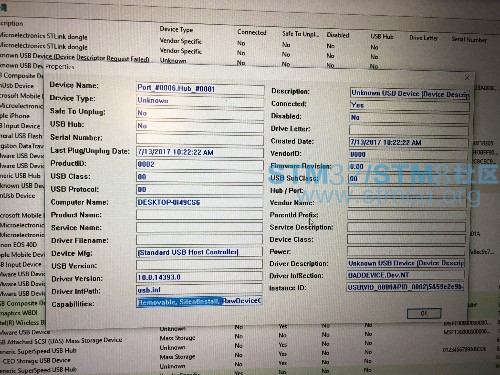Close the Properties dialog with X
This screenshot has width=500, height=375.
[467, 78]
